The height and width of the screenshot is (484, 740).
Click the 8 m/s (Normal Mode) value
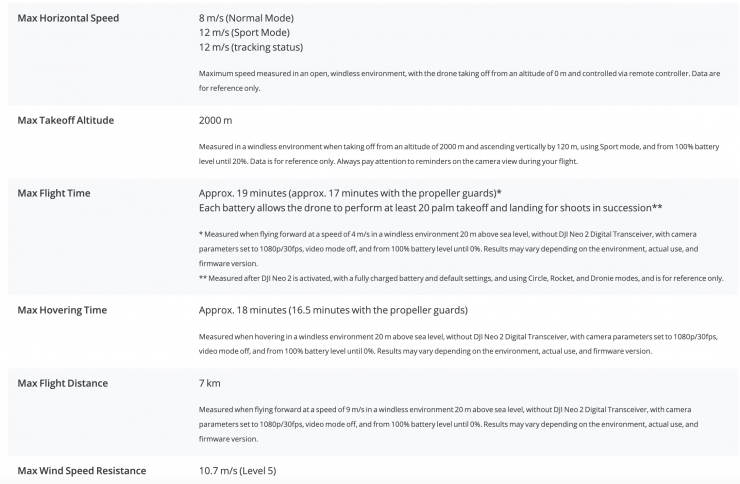pyautogui.click(x=246, y=18)
